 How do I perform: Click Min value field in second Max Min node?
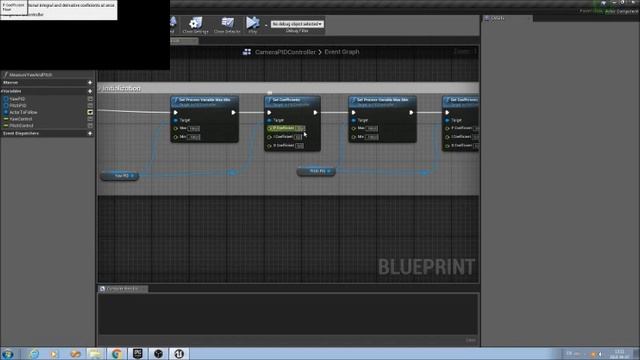[372, 137]
